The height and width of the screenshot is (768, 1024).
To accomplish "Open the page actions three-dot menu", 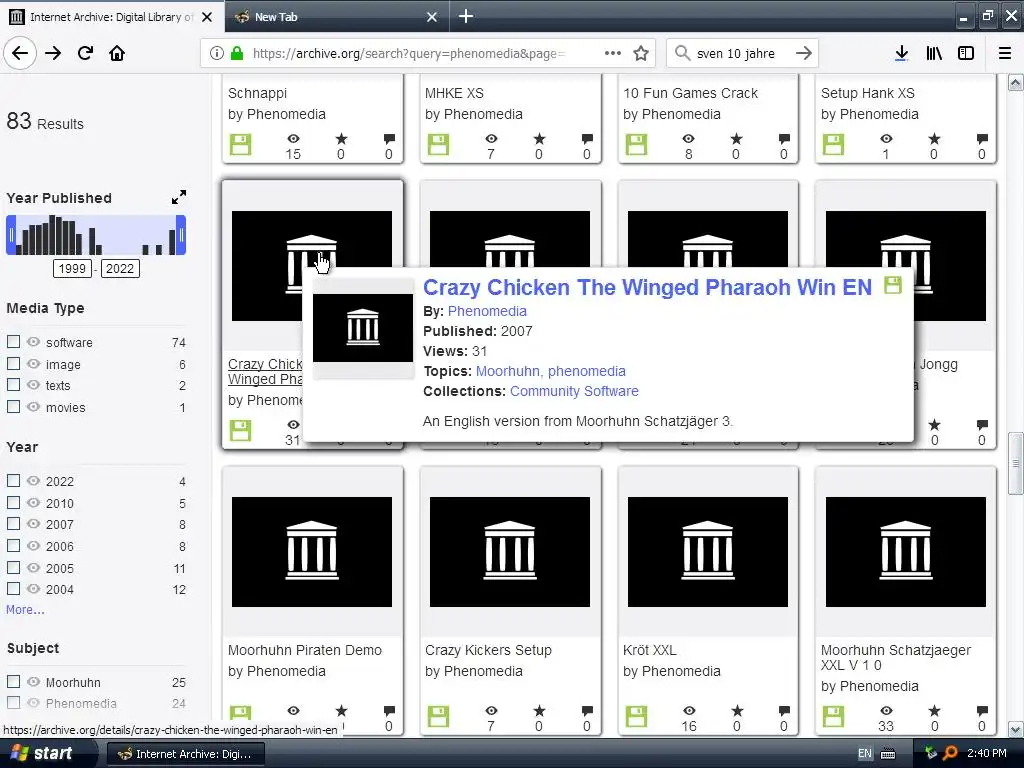I will pyautogui.click(x=613, y=53).
